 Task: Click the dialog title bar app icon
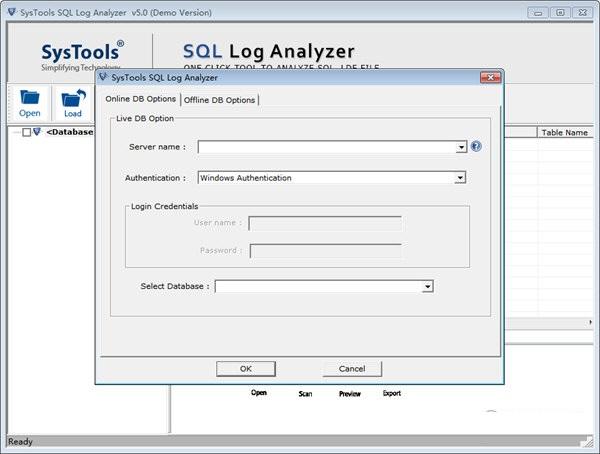point(103,77)
